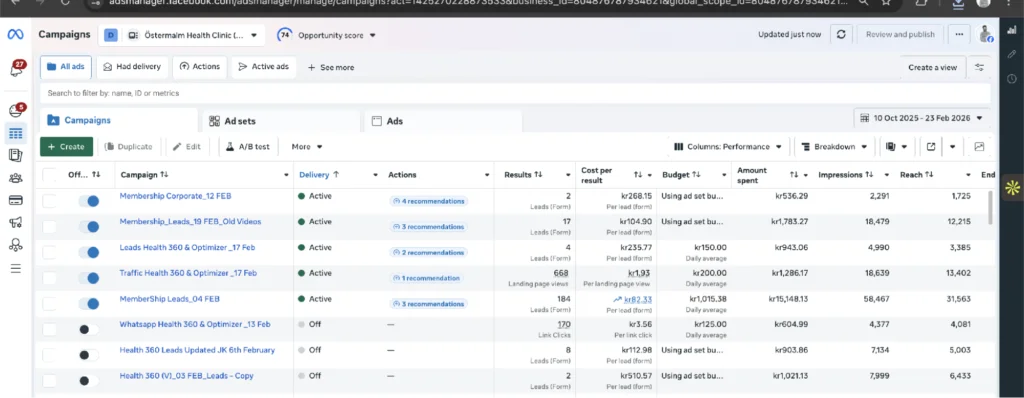Turn on Health 360 Leads Updated JK campaign
Image resolution: width=1024 pixels, height=398 pixels.
[x=89, y=356]
